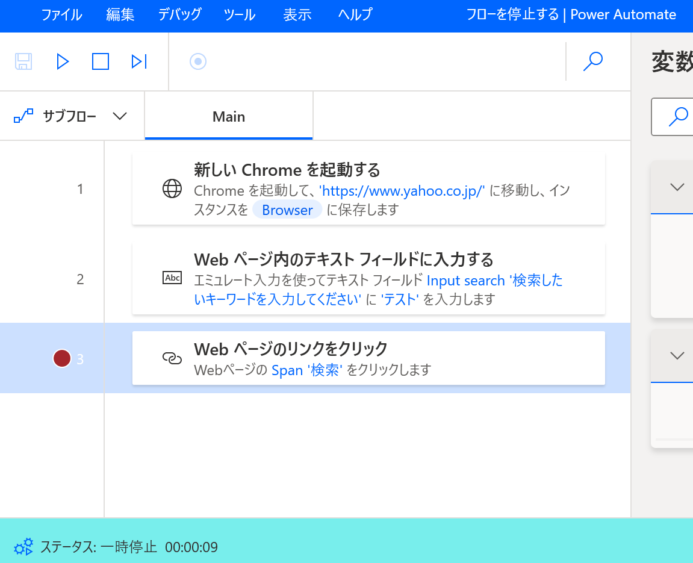Click the 'フローを停止する | Power Automate' title

click(571, 15)
